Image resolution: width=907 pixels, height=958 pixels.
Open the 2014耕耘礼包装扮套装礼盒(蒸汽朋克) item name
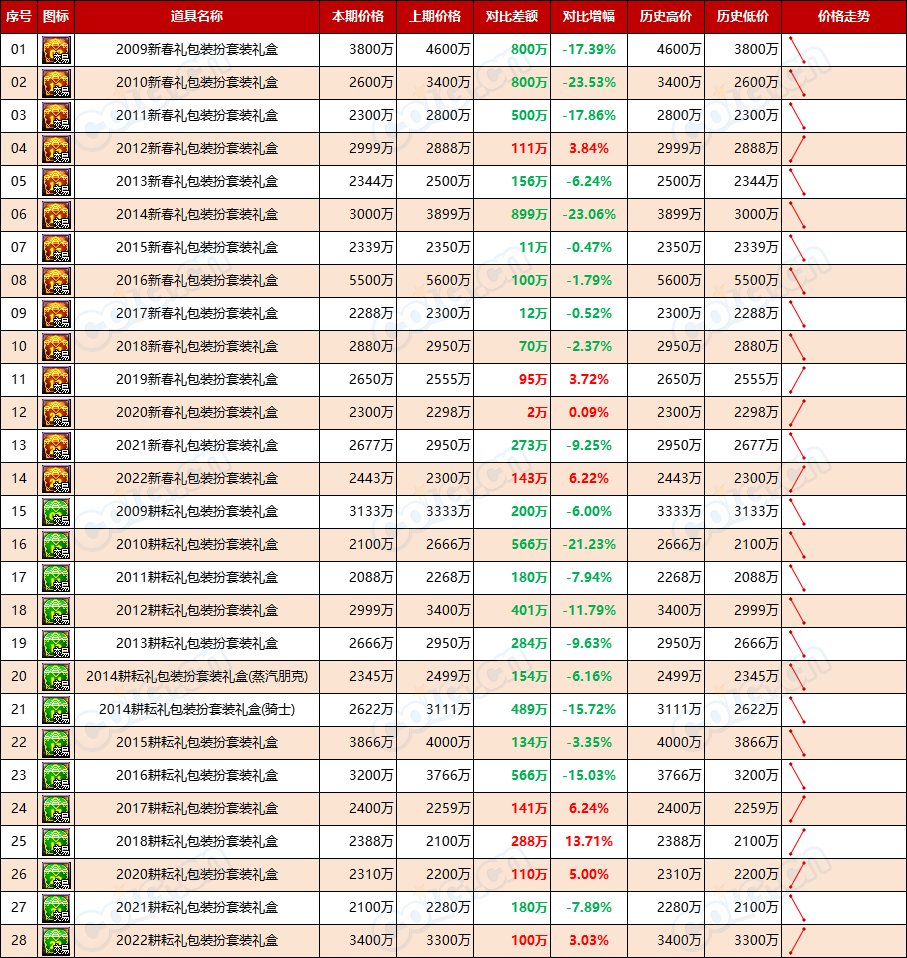(197, 677)
